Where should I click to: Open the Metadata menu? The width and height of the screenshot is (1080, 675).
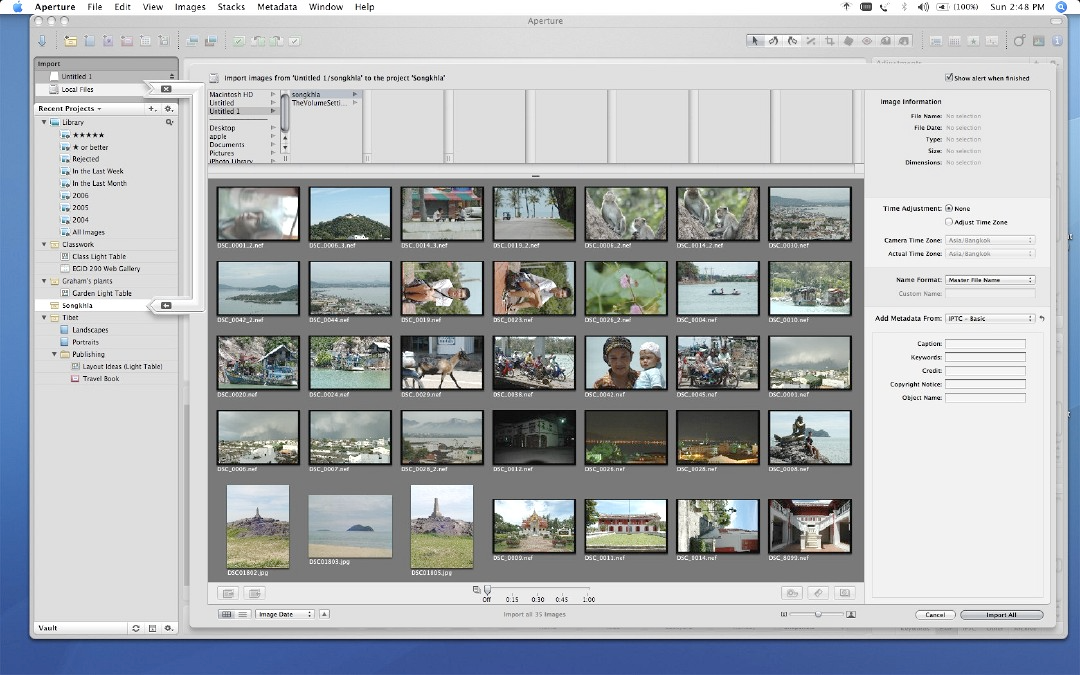point(276,7)
